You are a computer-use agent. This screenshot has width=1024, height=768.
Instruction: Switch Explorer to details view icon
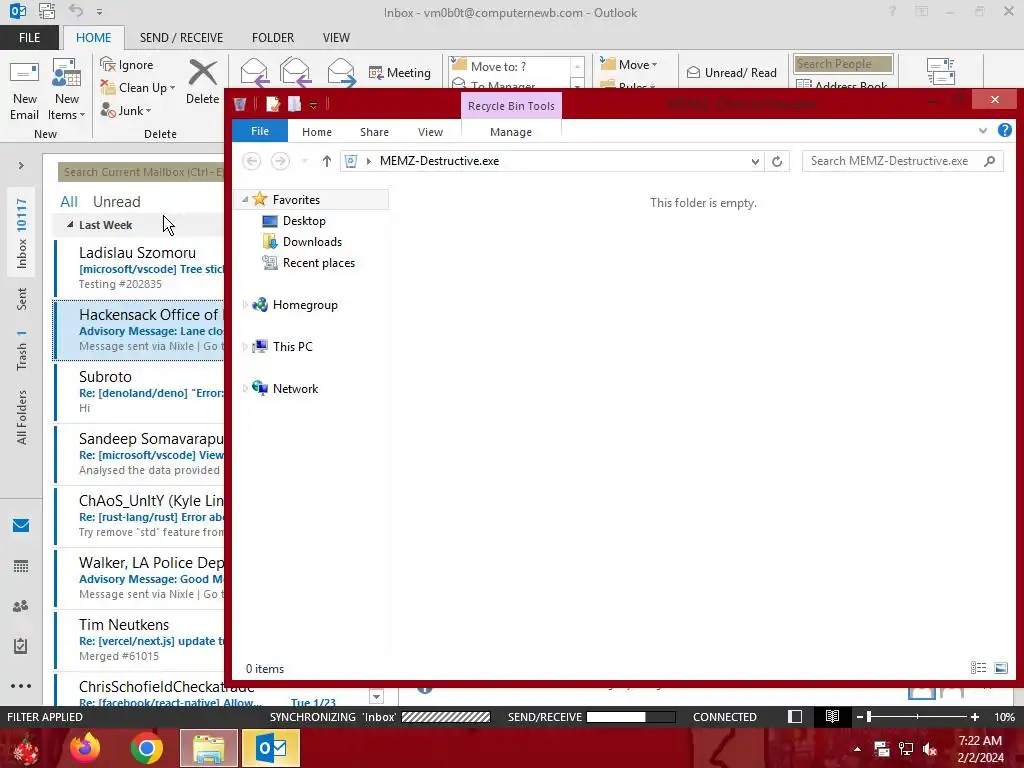(x=978, y=667)
